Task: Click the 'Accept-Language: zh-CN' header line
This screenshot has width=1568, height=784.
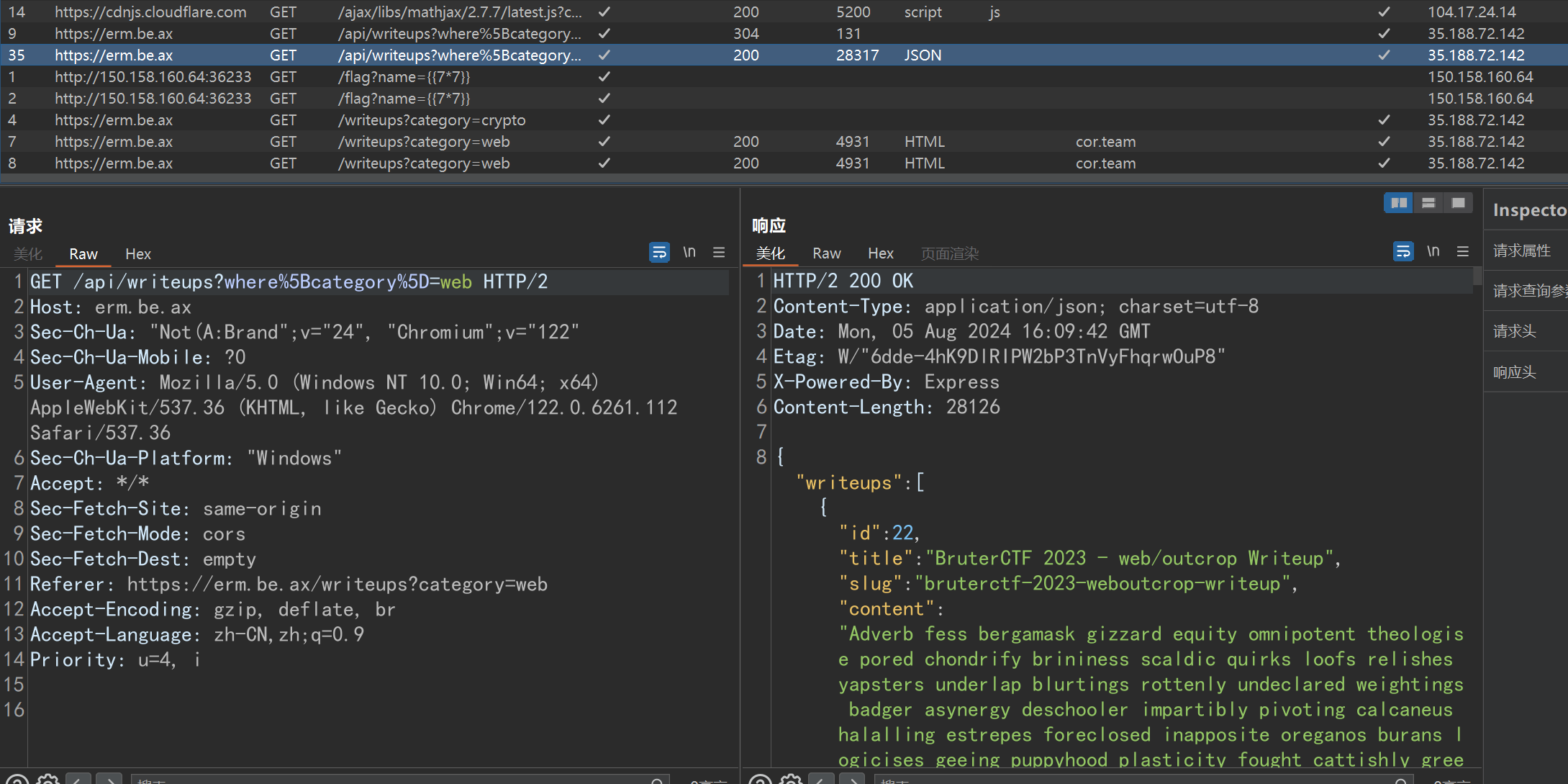Action: point(197,634)
